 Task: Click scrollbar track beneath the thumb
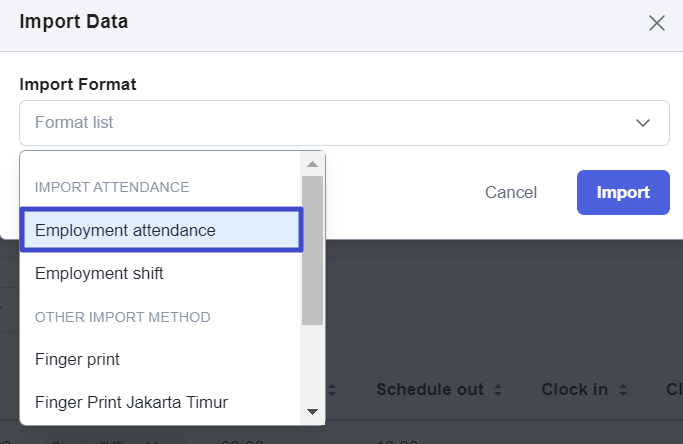coord(312,363)
